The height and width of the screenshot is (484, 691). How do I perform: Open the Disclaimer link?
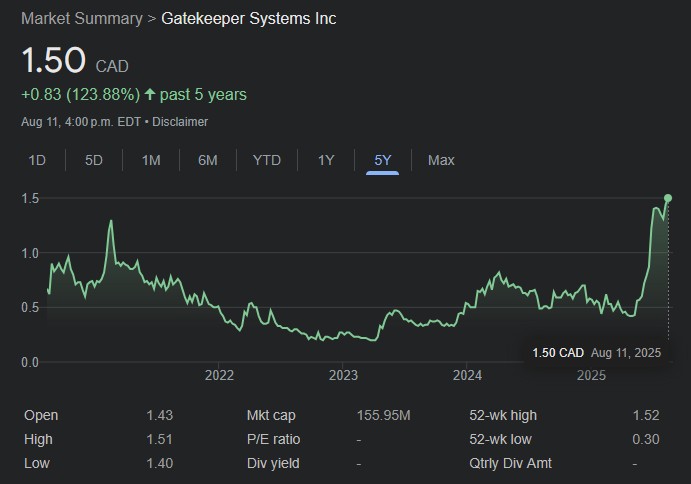[x=180, y=122]
